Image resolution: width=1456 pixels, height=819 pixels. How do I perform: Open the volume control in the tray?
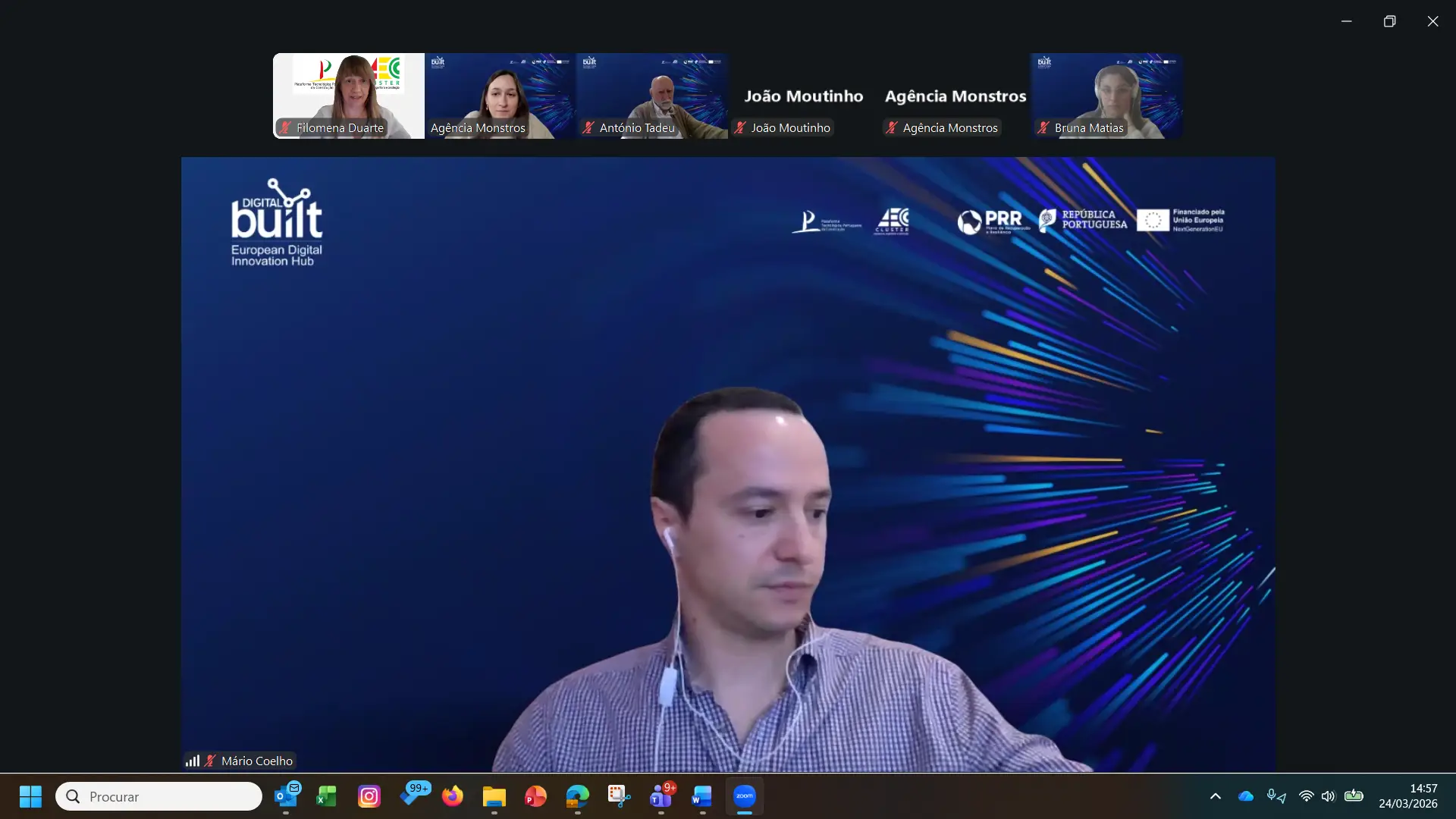pos(1328,796)
